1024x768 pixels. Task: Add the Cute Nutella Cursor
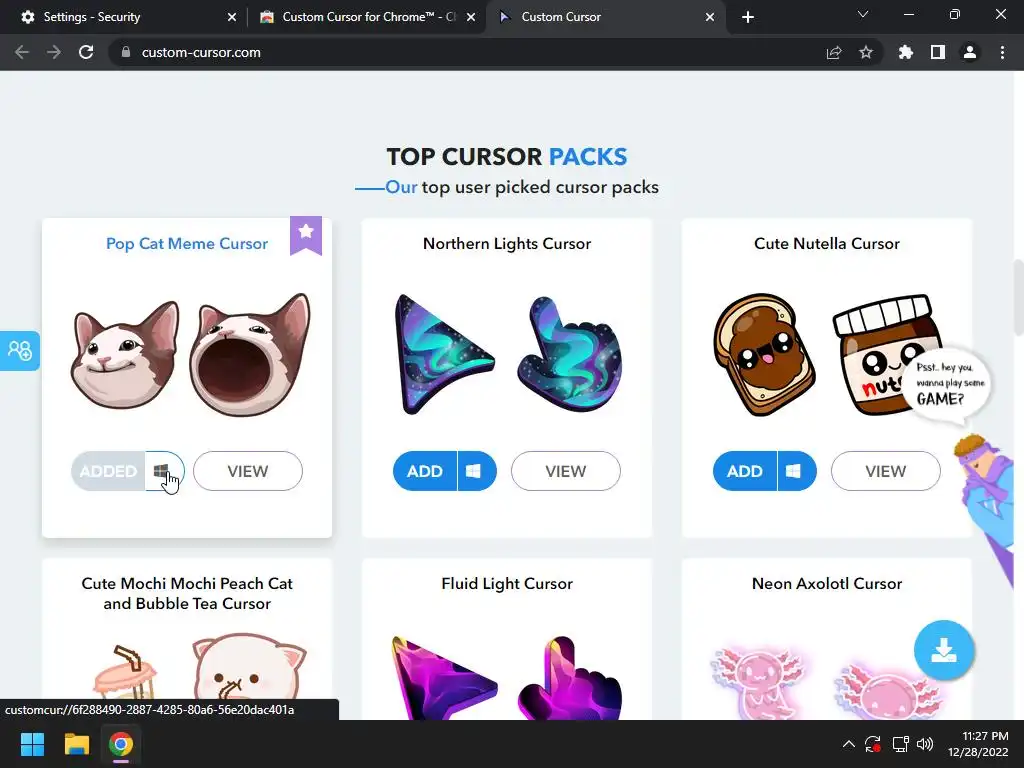[x=745, y=471]
